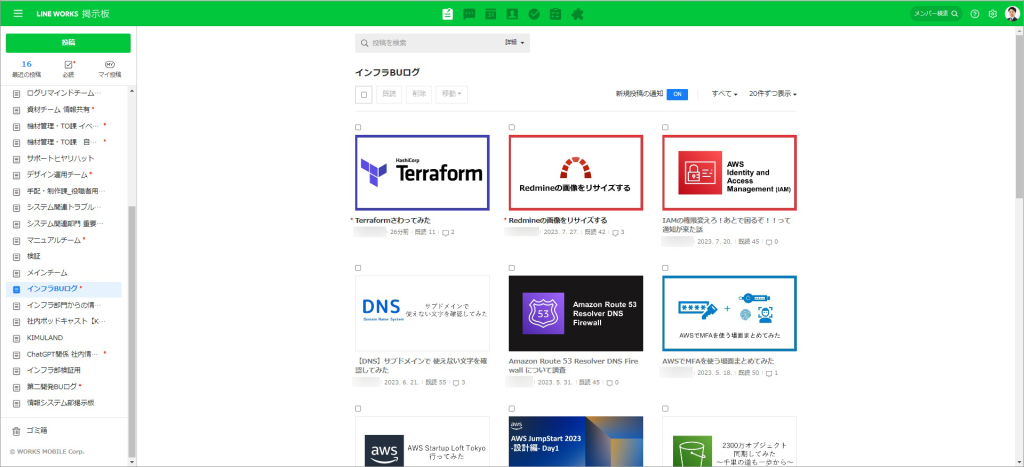Open the settings gear icon
This screenshot has width=1024, height=467.
(x=992, y=14)
